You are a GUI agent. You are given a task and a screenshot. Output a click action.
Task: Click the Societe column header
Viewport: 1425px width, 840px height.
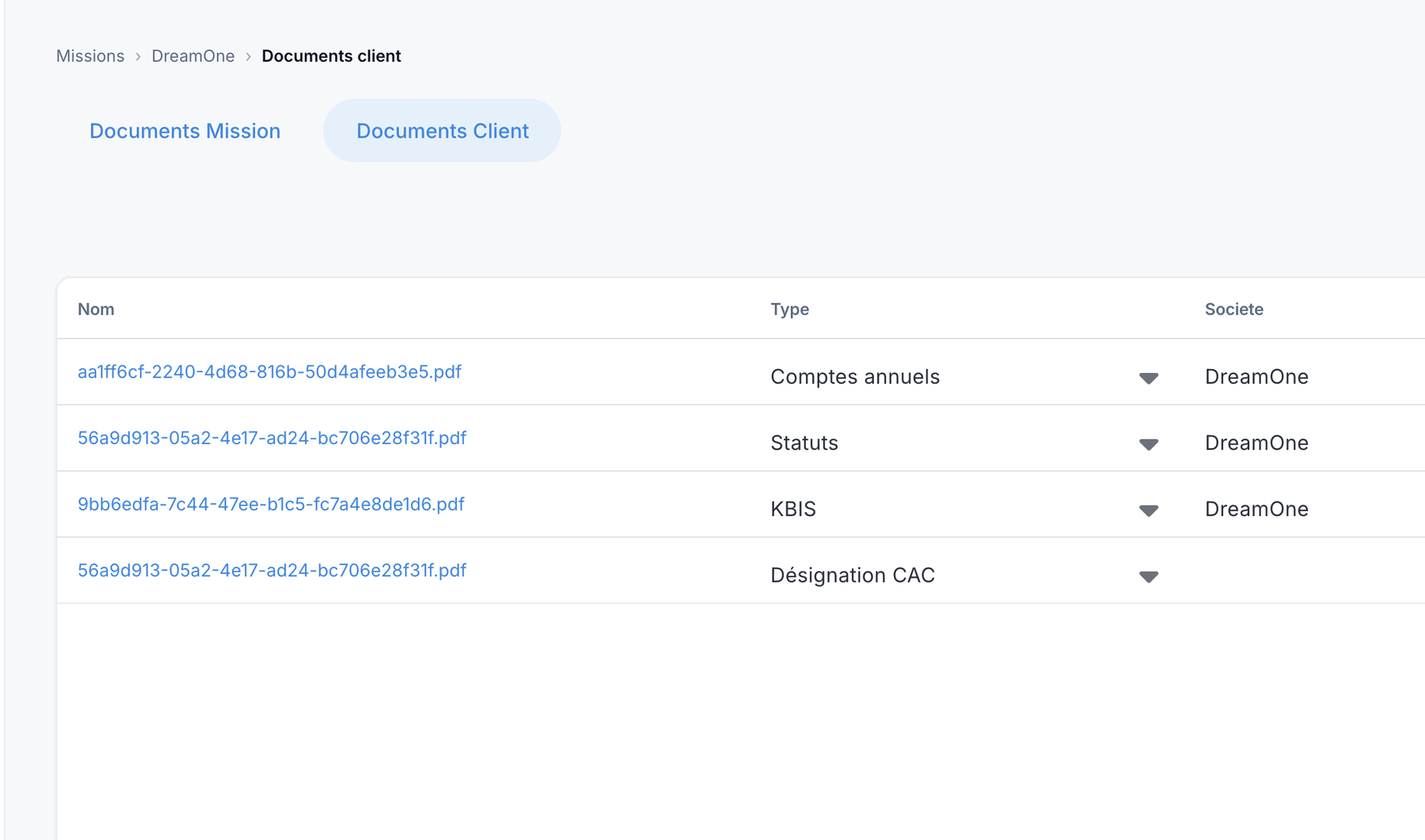click(x=1233, y=310)
